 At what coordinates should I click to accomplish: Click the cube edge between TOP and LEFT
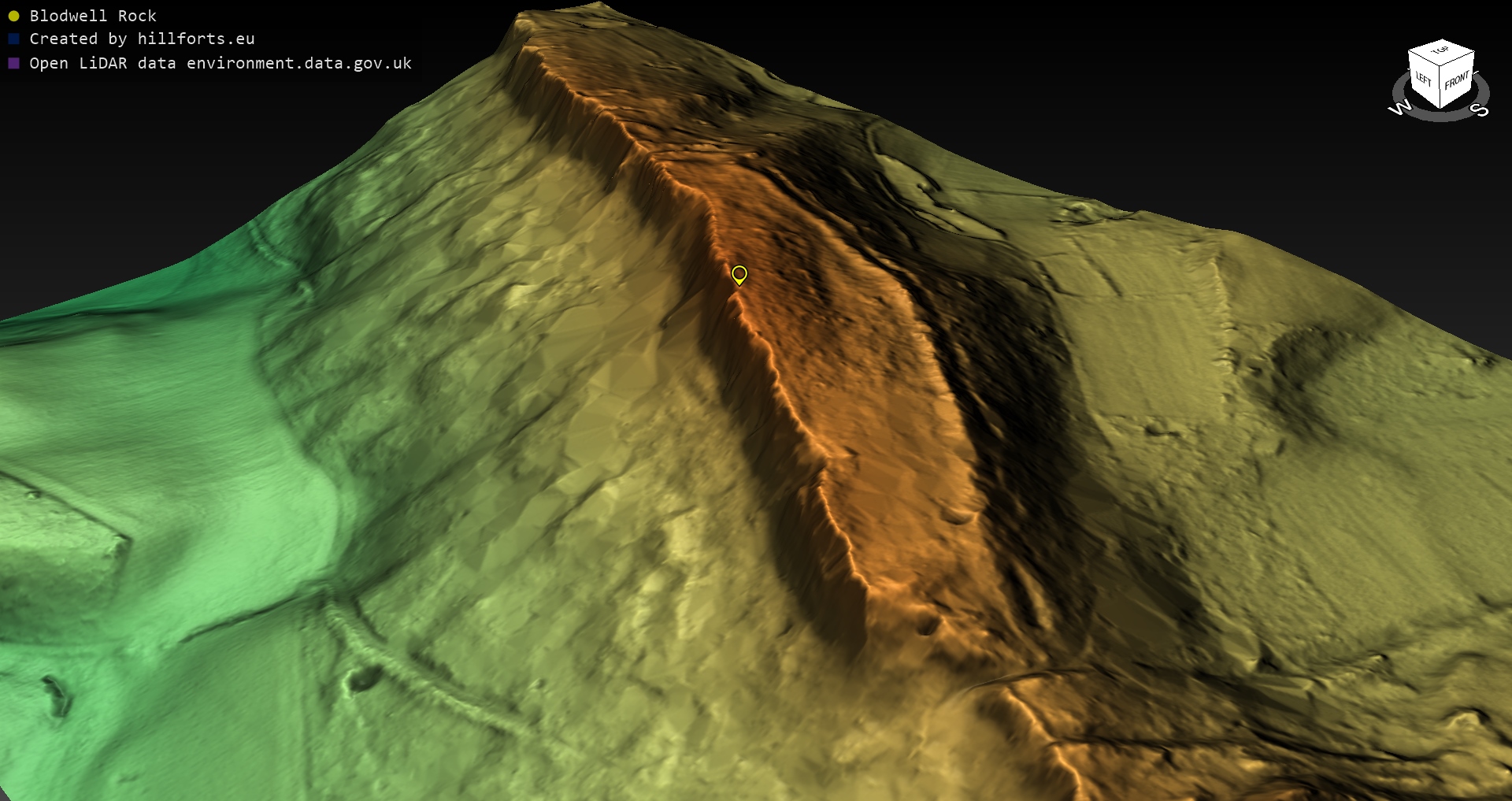[x=1424, y=59]
